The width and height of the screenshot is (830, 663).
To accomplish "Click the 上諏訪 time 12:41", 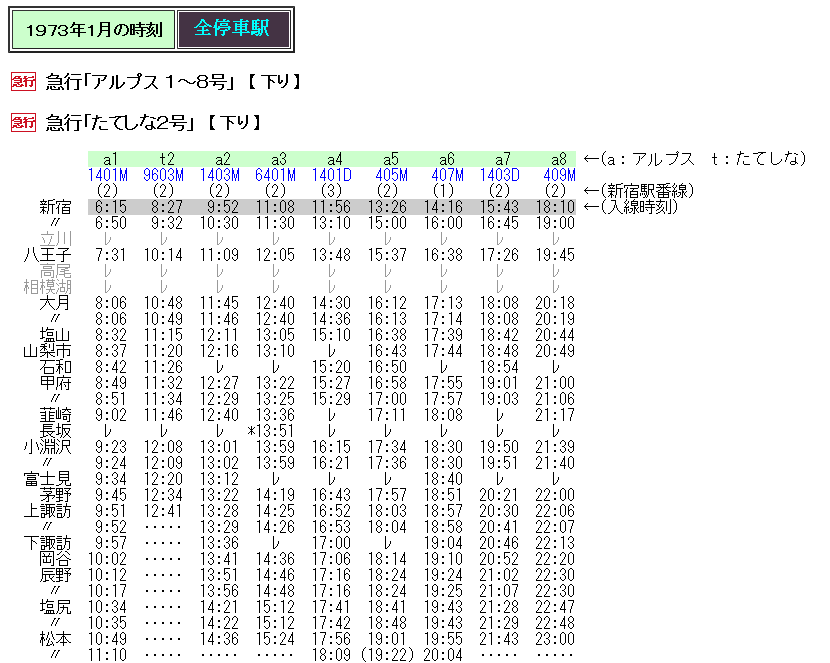I will [163, 511].
